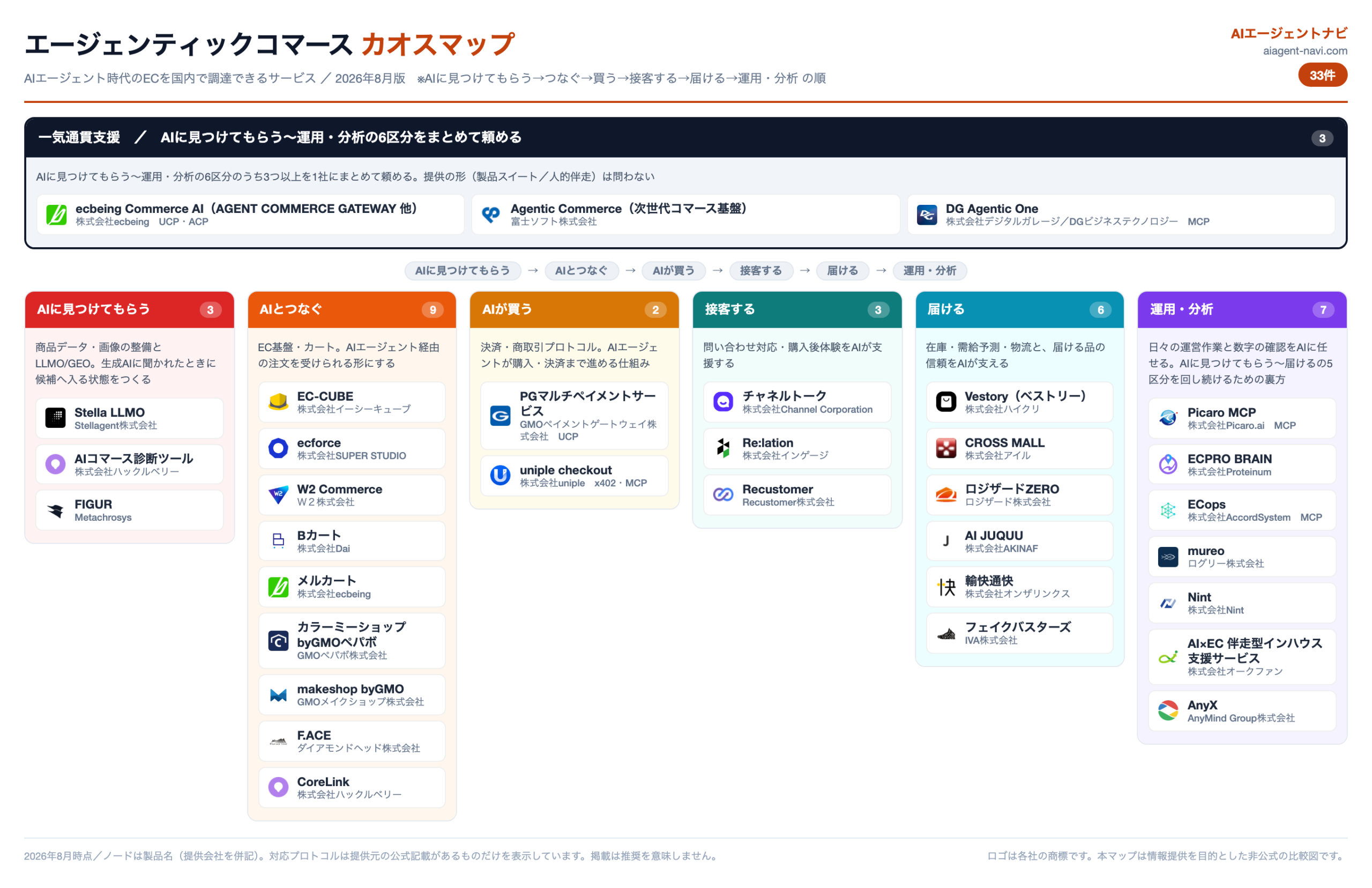Click the カラーミーショップ logo icon
Image resolution: width=1372 pixels, height=888 pixels.
pyautogui.click(x=278, y=641)
